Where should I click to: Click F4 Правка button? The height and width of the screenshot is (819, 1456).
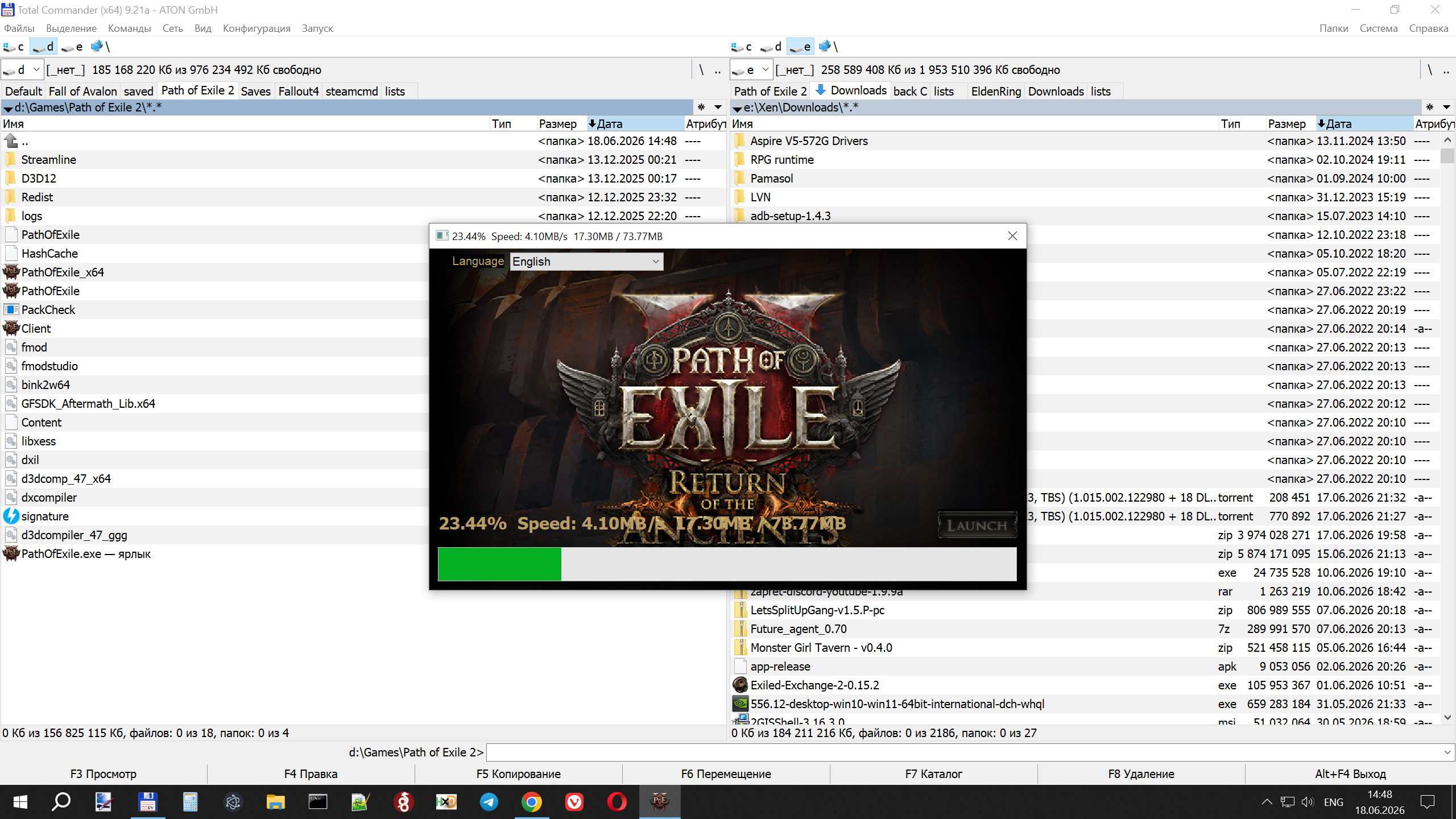311,774
